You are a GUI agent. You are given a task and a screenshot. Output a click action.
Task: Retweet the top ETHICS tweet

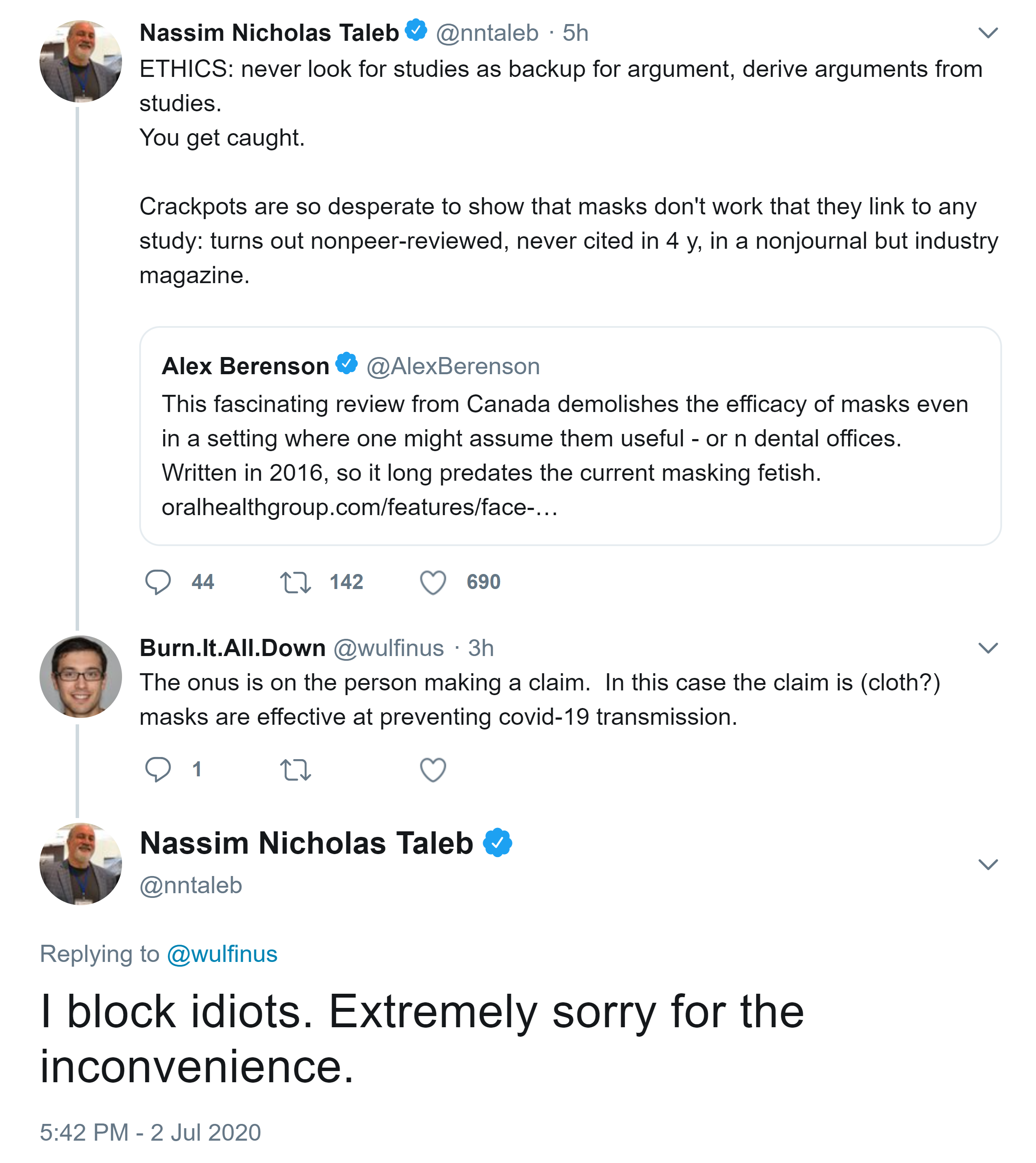pos(296,583)
